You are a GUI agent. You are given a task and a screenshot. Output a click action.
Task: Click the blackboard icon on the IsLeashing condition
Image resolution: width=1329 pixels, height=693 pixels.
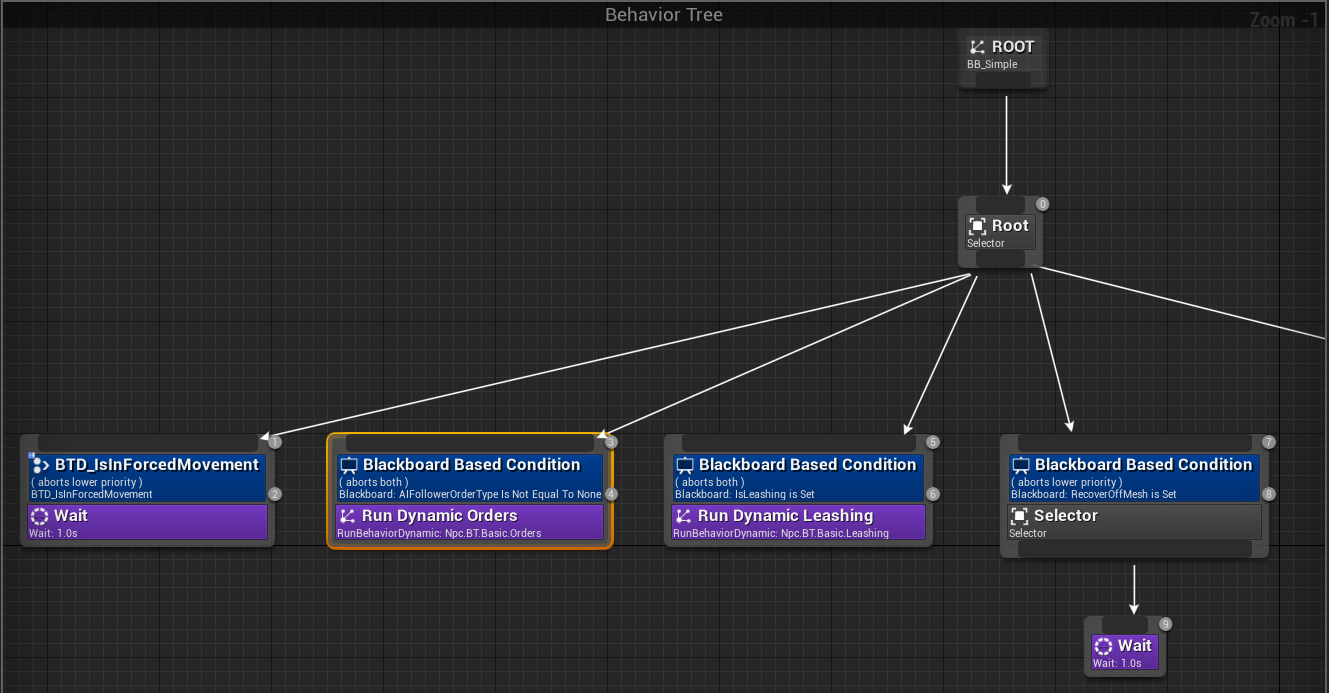(685, 465)
